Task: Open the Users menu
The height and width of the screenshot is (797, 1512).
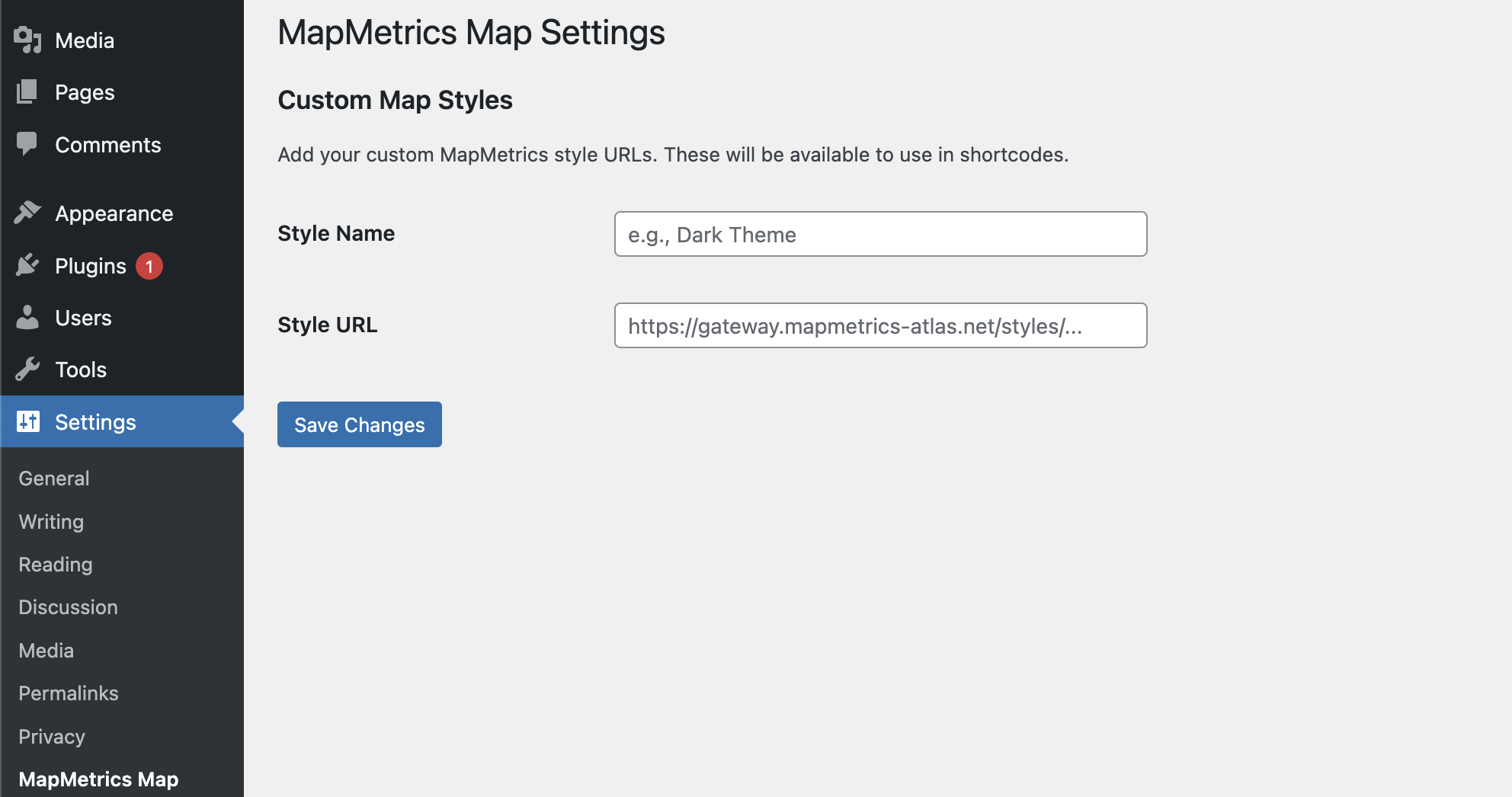Action: [x=122, y=318]
